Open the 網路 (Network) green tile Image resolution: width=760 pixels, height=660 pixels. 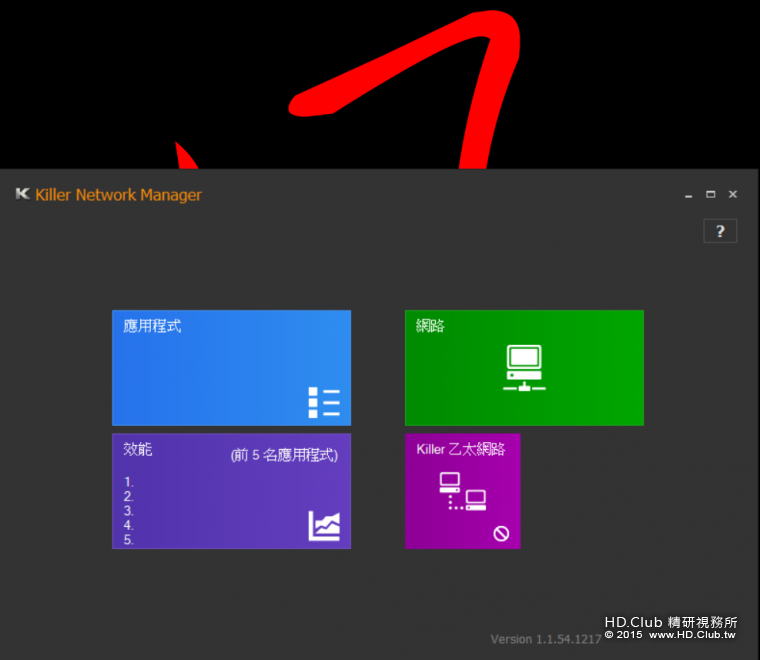point(524,368)
